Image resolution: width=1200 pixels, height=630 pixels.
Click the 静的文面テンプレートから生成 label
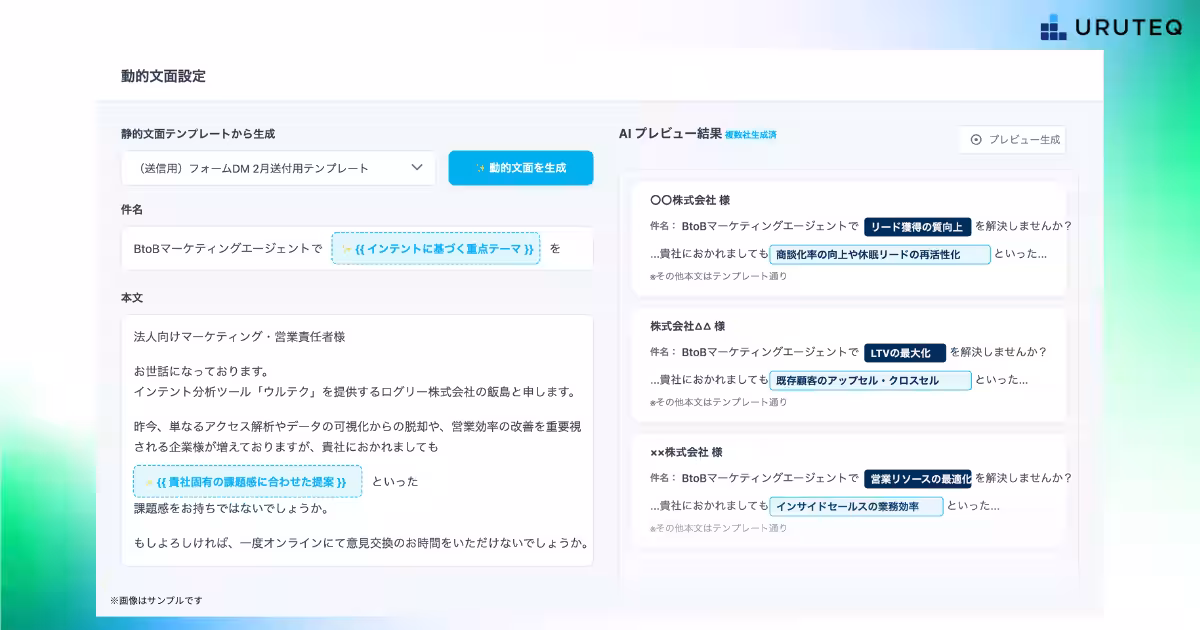pyautogui.click(x=198, y=133)
